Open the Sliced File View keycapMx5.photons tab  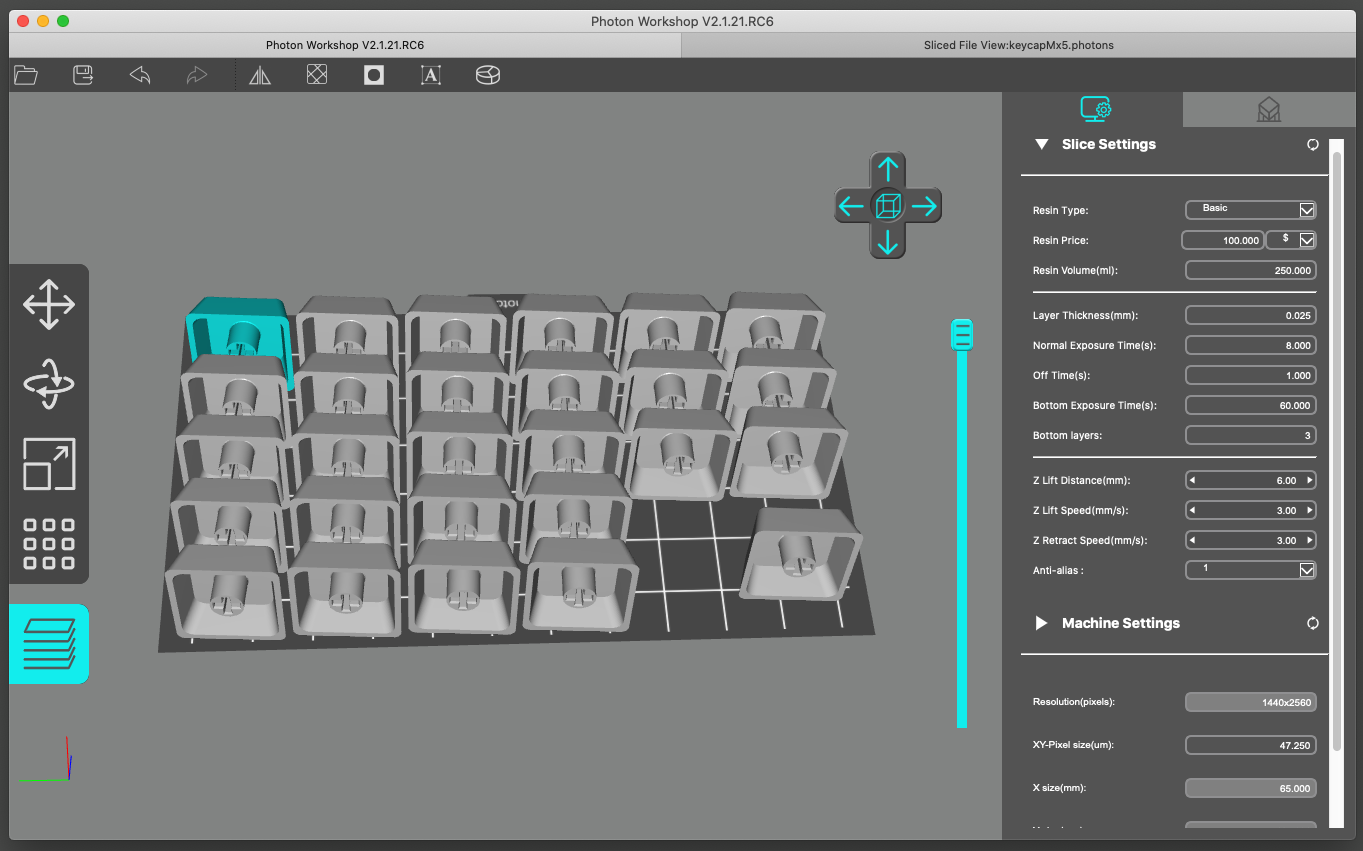click(1018, 45)
